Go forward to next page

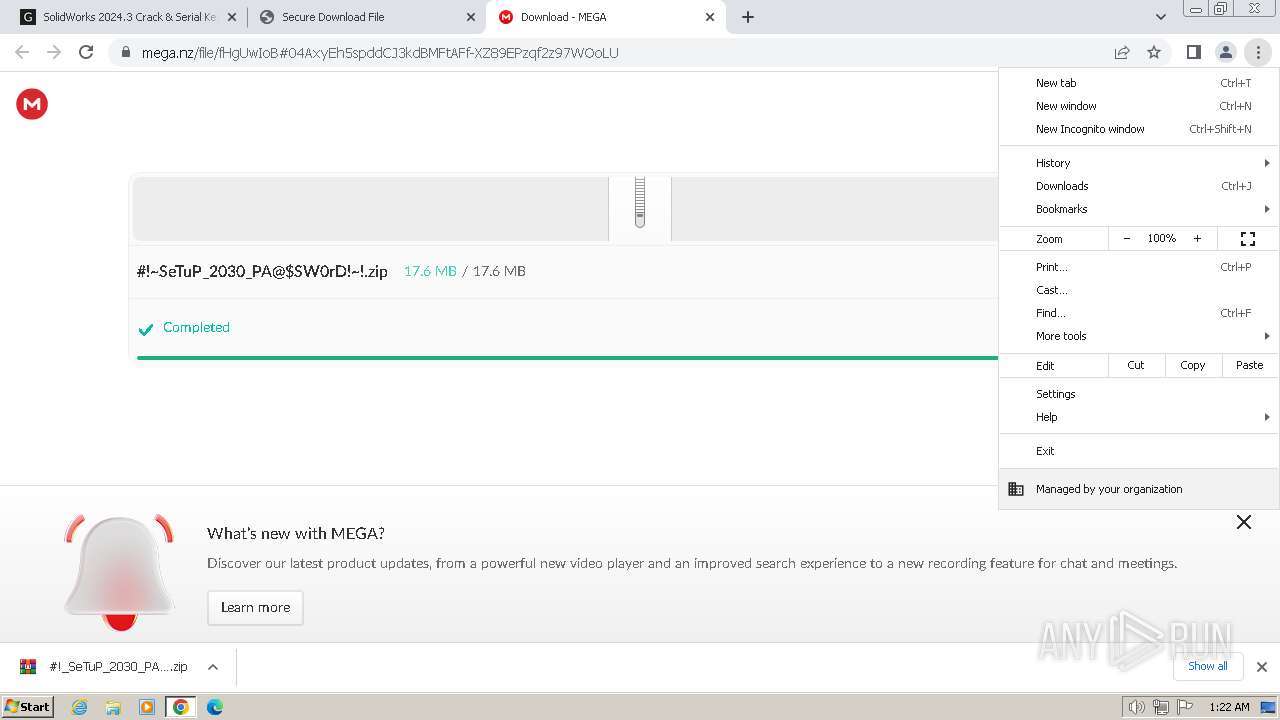coord(54,52)
